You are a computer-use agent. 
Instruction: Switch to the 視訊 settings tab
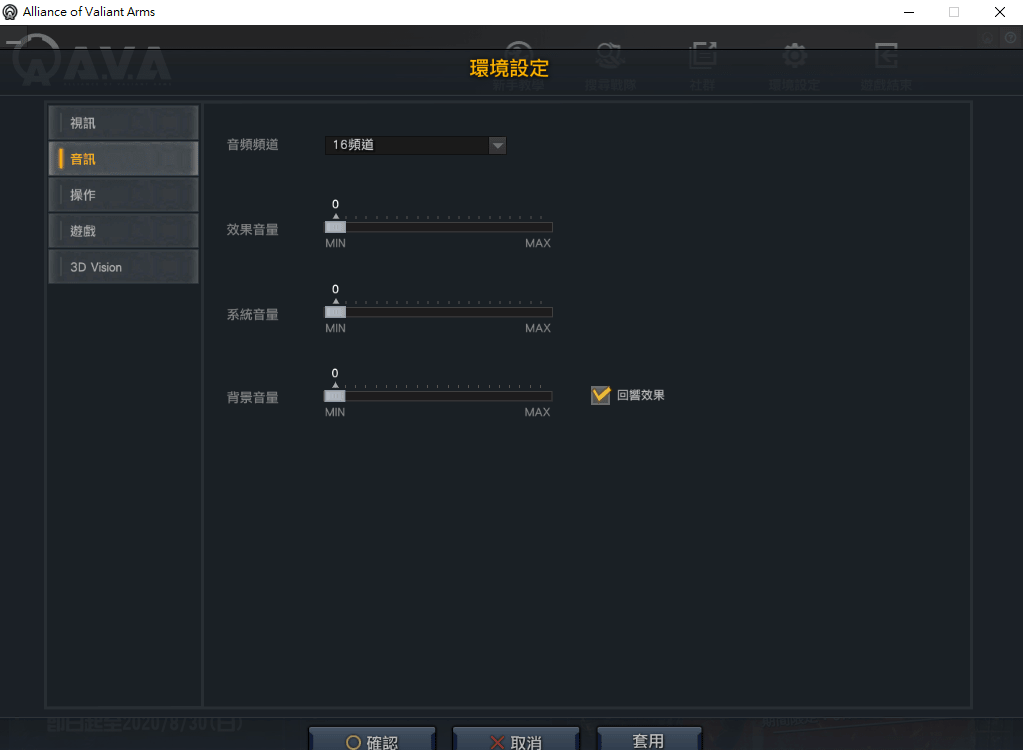pos(124,123)
